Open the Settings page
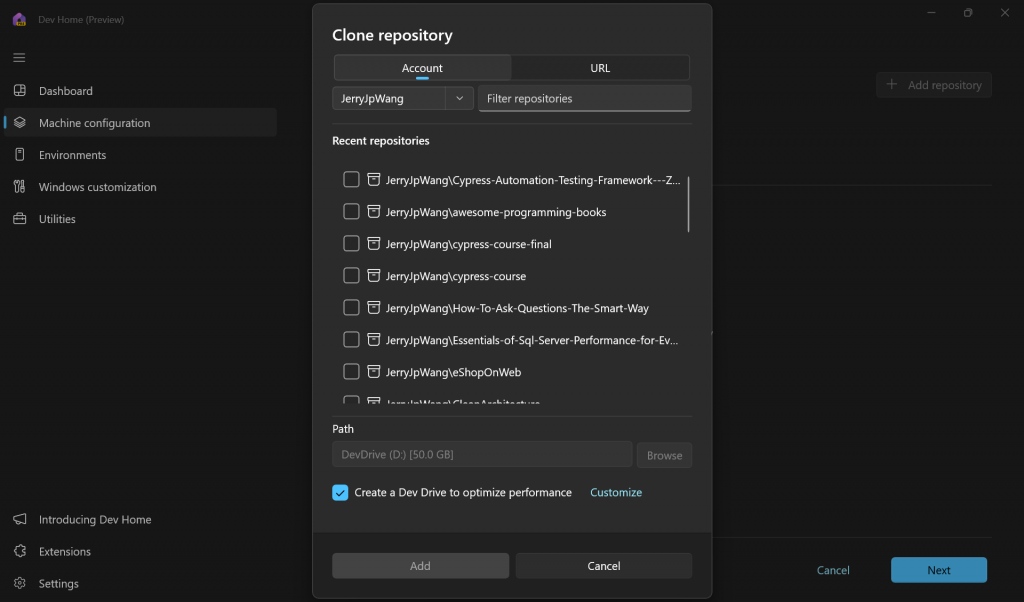The height and width of the screenshot is (602, 1024). point(140,583)
